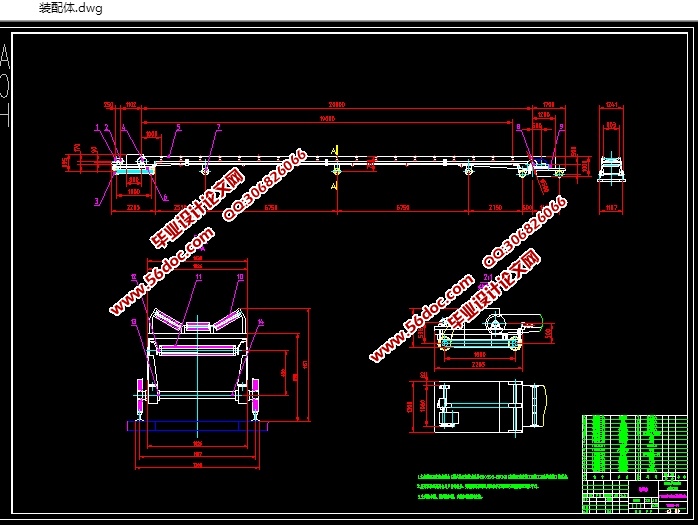The width and height of the screenshot is (698, 525).
Task: Click part balloon number 11 label
Action: (198, 277)
